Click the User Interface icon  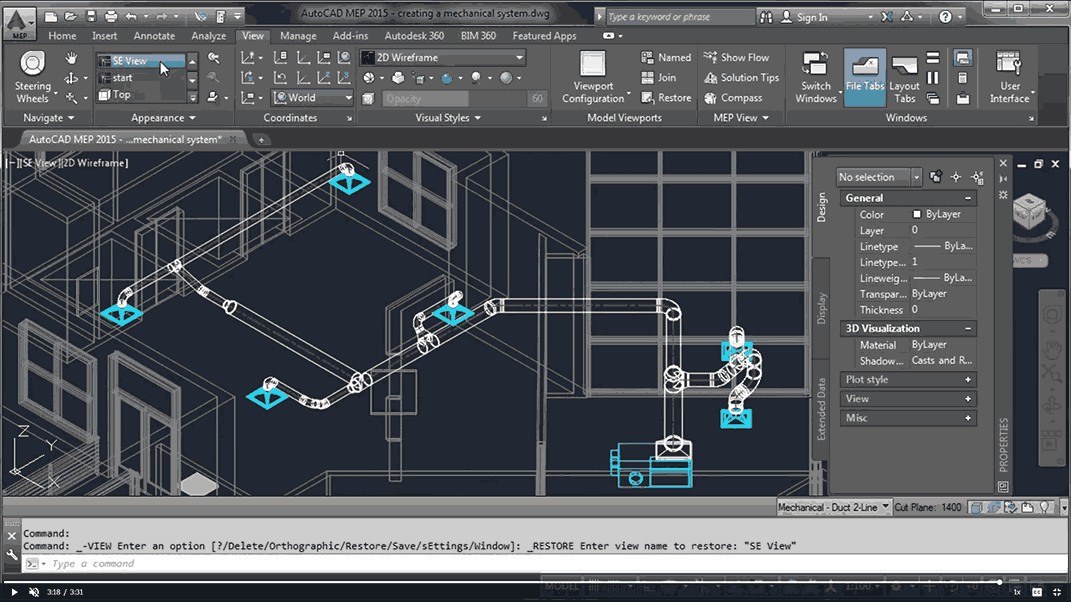[x=1010, y=77]
